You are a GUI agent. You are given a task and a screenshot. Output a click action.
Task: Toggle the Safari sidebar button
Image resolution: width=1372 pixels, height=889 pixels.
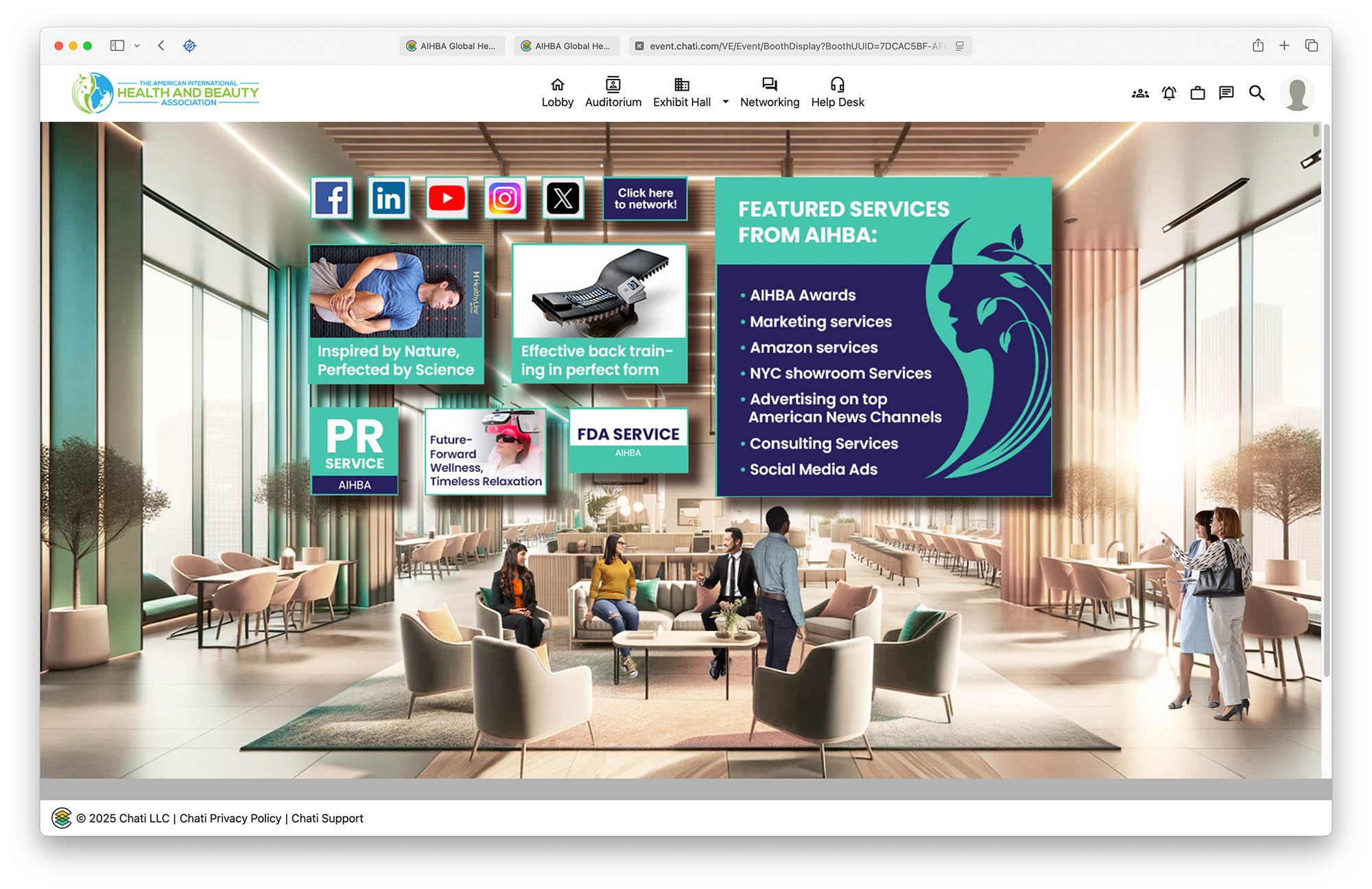click(x=117, y=46)
